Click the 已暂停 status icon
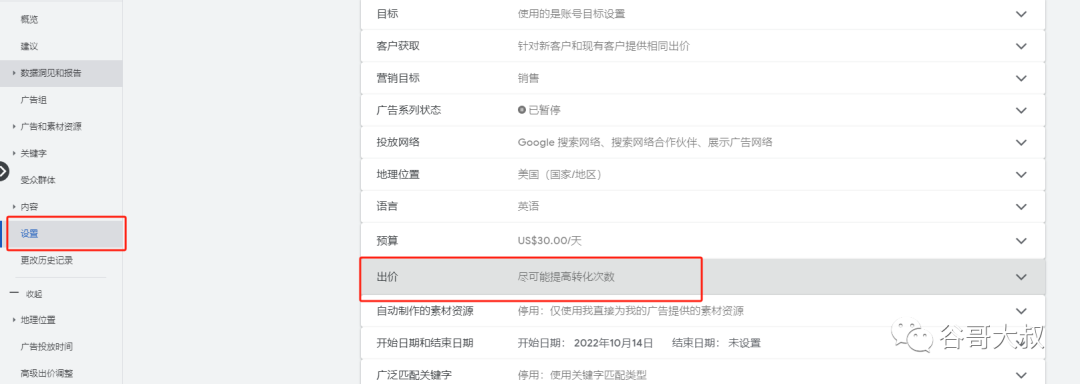1080x384 pixels. 522,110
